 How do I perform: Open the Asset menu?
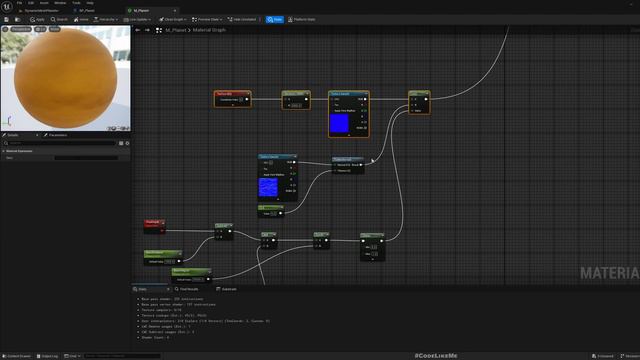[x=44, y=3]
